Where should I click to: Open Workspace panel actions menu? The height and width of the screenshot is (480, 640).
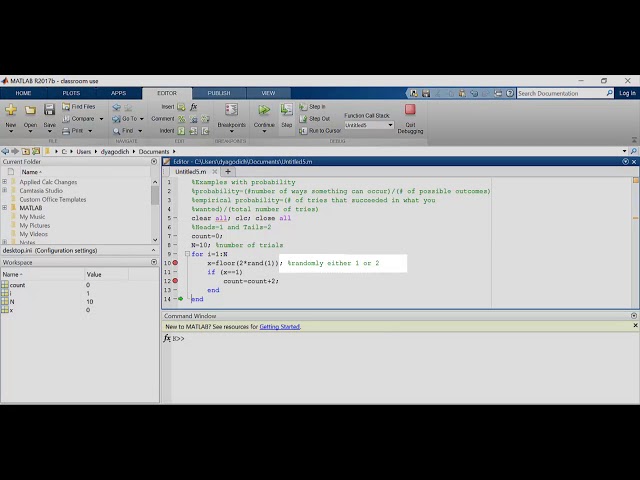click(154, 262)
